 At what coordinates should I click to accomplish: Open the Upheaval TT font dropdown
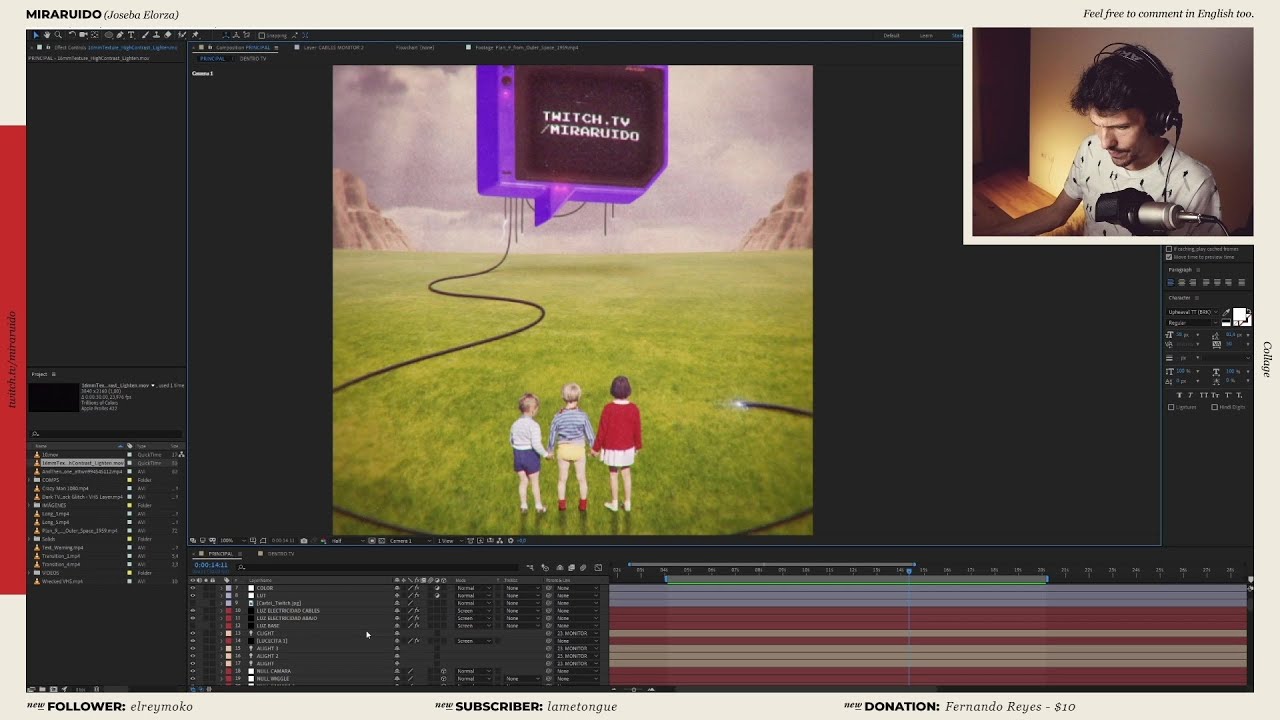(x=1193, y=312)
